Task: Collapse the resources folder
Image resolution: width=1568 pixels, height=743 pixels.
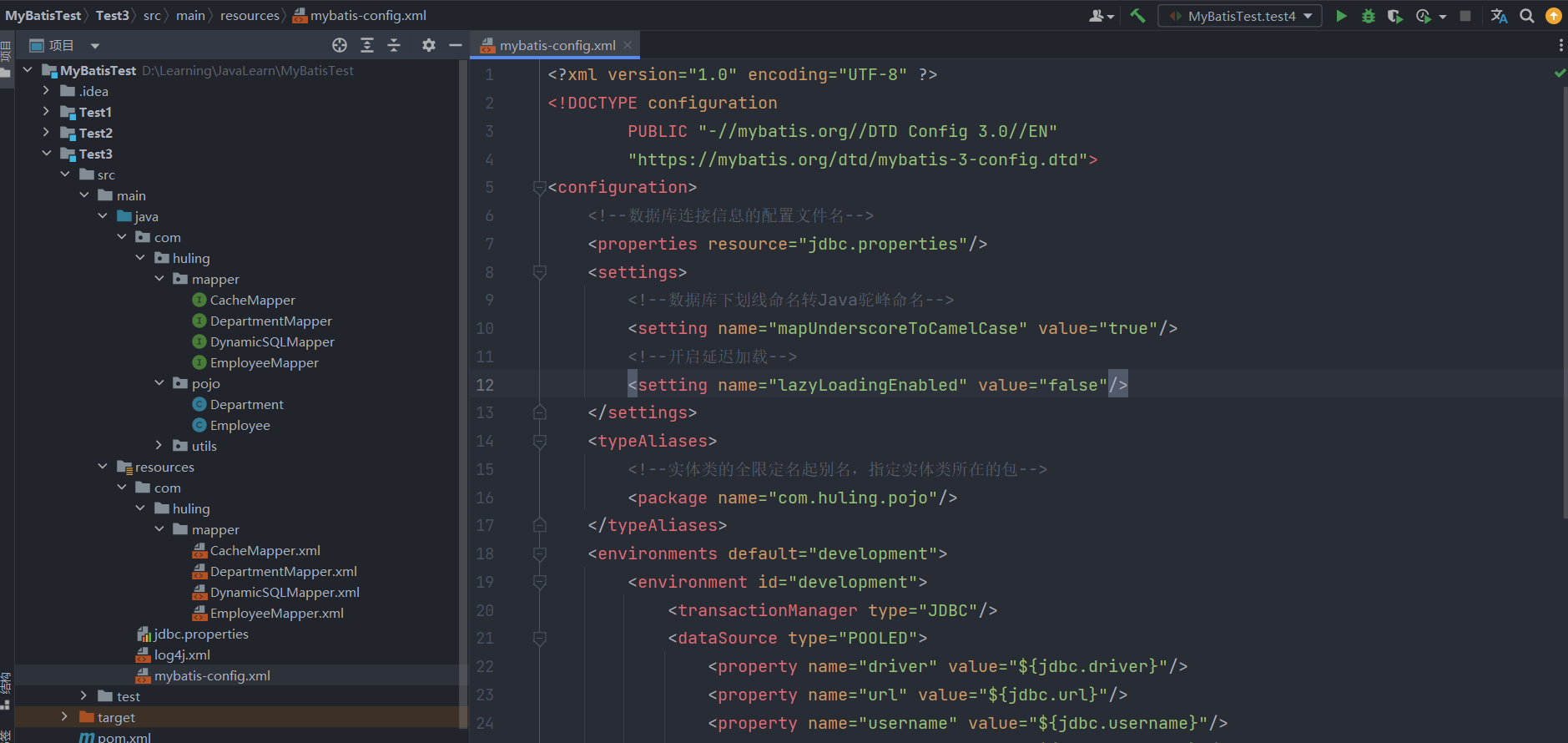Action: (103, 467)
